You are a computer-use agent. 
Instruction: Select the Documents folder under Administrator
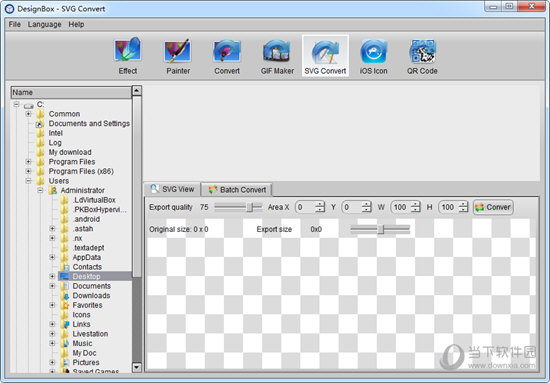coord(92,286)
